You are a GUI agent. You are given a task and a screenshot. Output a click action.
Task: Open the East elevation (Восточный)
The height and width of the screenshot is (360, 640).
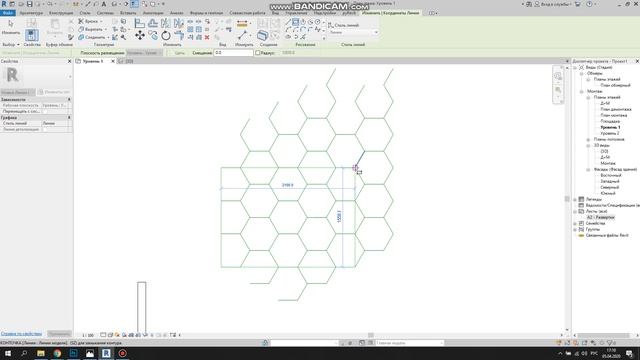(x=610, y=175)
